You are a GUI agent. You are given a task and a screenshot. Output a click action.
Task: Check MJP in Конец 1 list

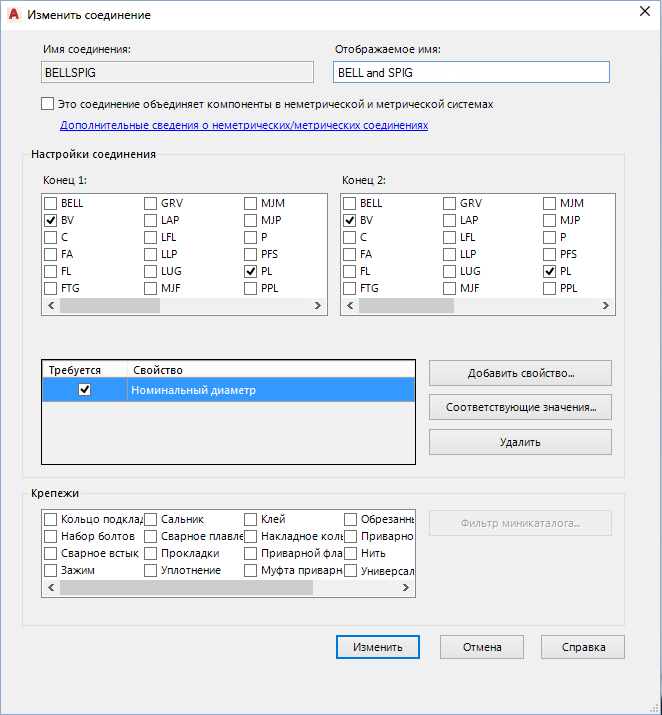click(x=250, y=220)
